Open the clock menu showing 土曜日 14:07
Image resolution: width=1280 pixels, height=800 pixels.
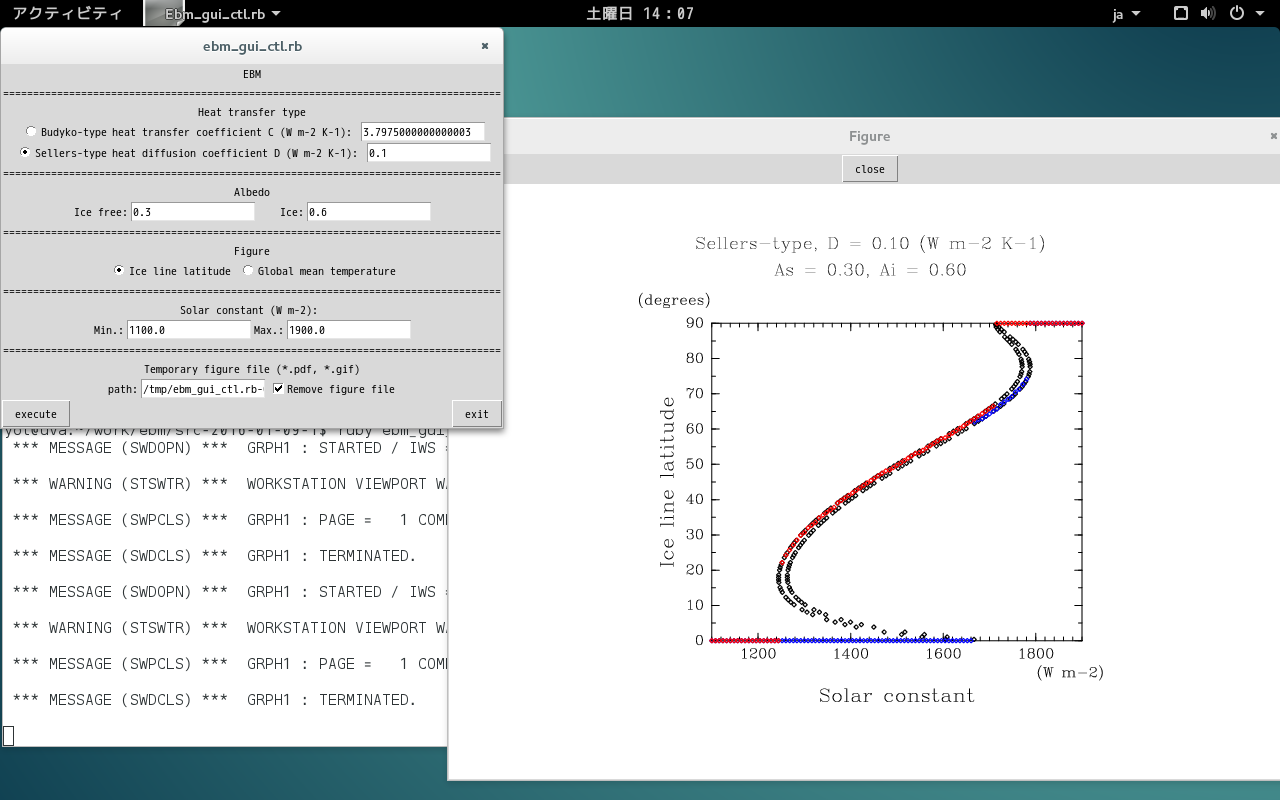pyautogui.click(x=639, y=14)
